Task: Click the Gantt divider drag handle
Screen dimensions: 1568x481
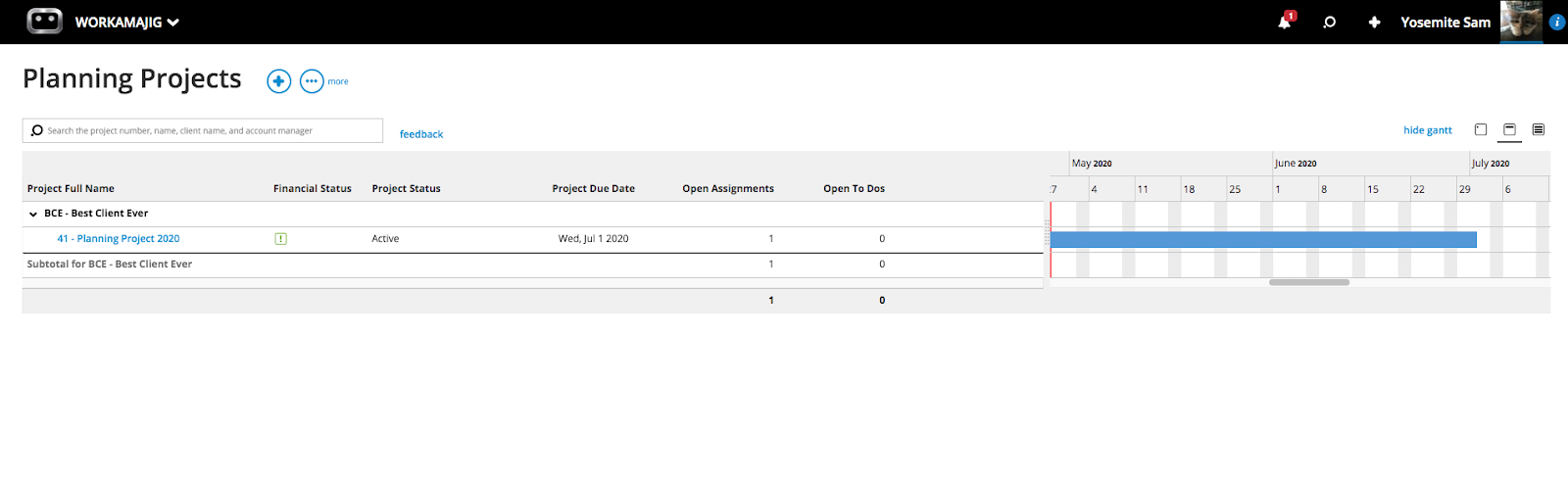Action: tap(1047, 233)
